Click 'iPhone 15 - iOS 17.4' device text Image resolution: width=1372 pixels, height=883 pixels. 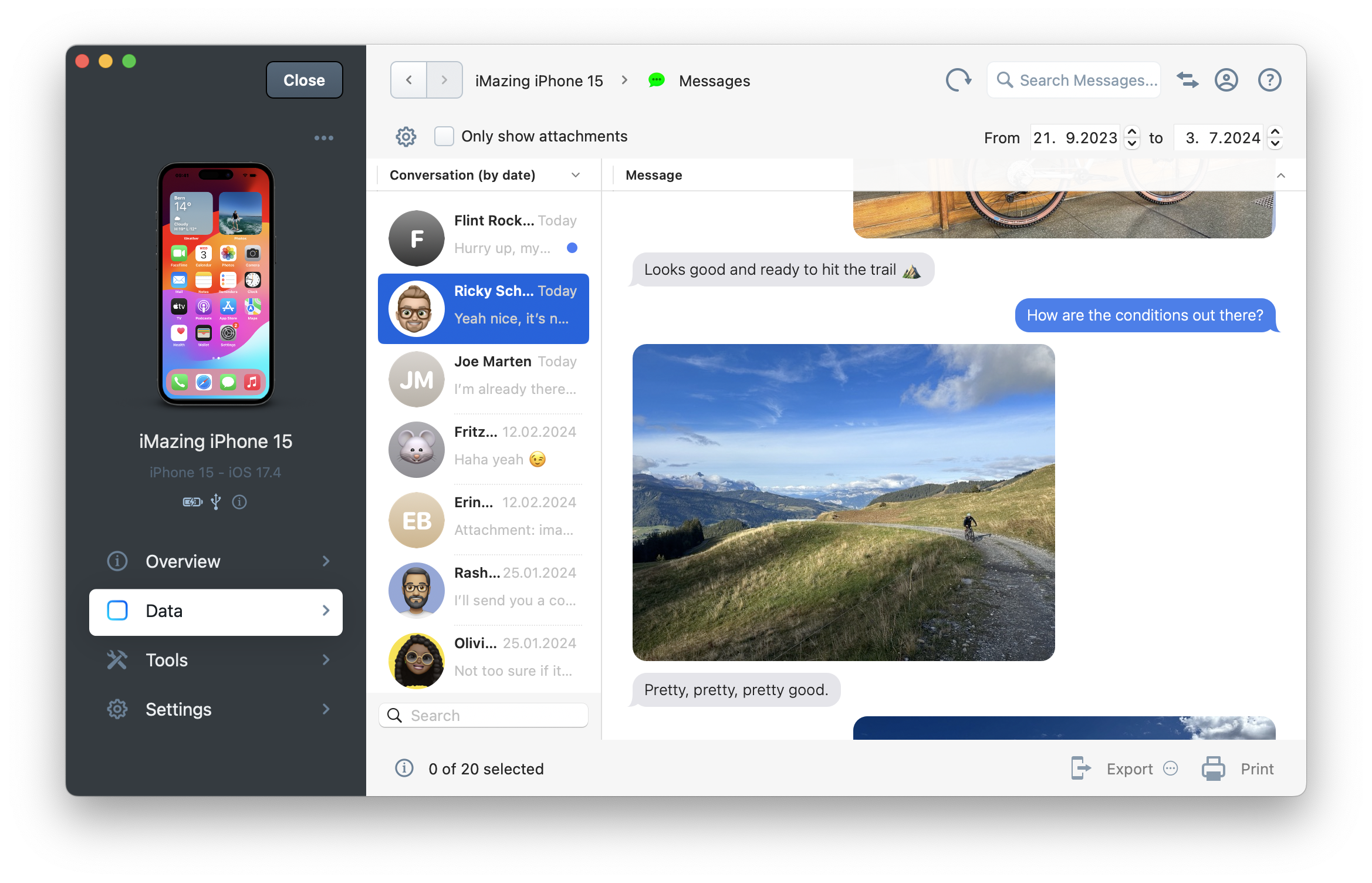click(215, 472)
